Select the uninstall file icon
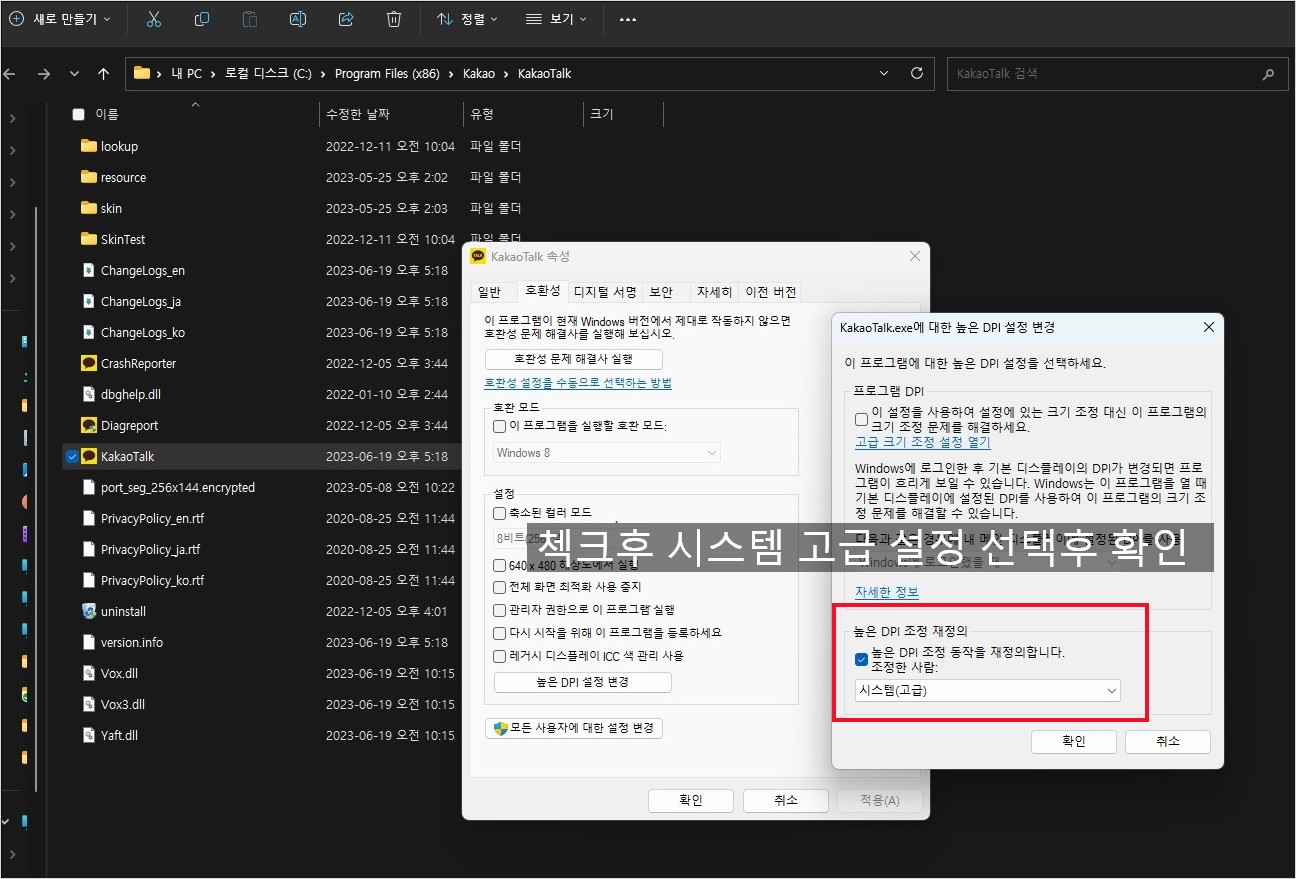 click(88, 611)
